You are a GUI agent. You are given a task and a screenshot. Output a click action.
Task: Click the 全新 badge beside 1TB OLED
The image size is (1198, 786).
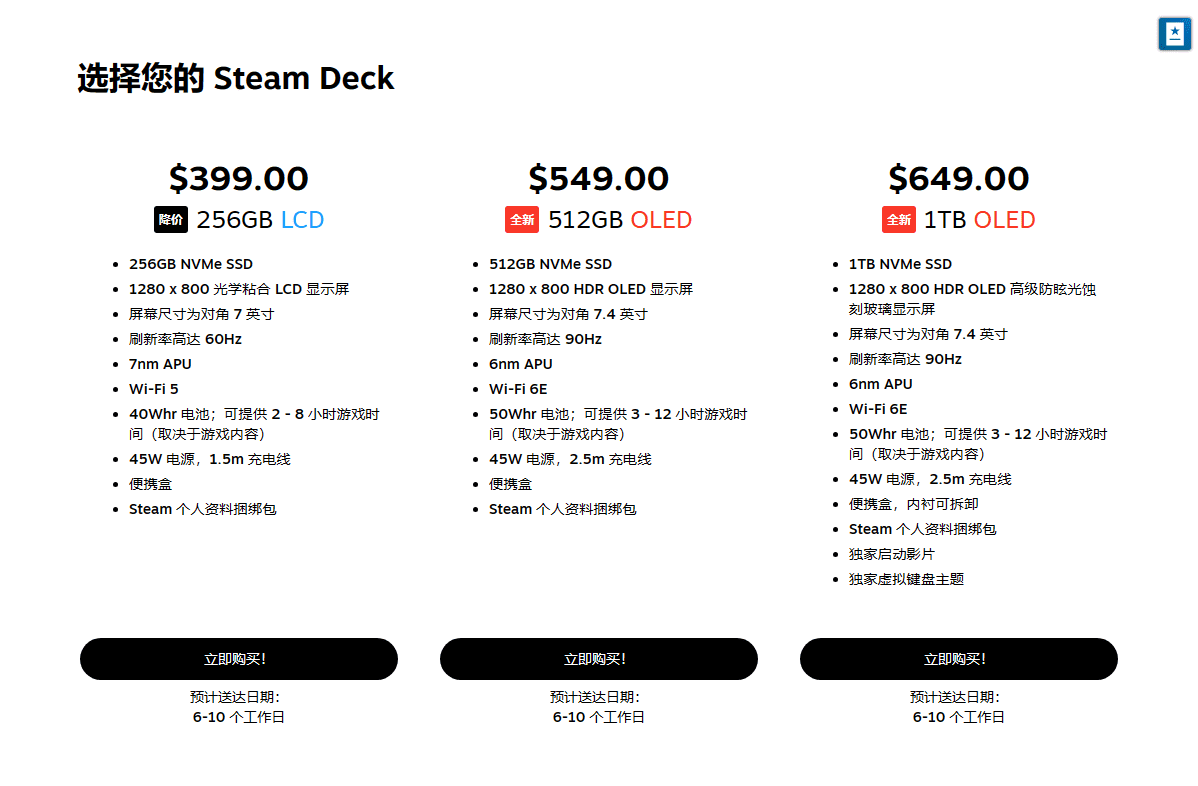coord(898,220)
